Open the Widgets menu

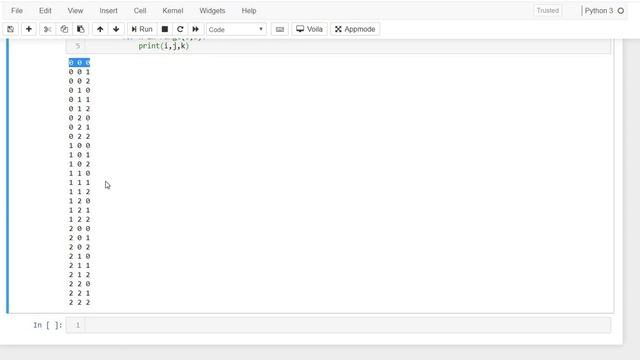pyautogui.click(x=212, y=11)
